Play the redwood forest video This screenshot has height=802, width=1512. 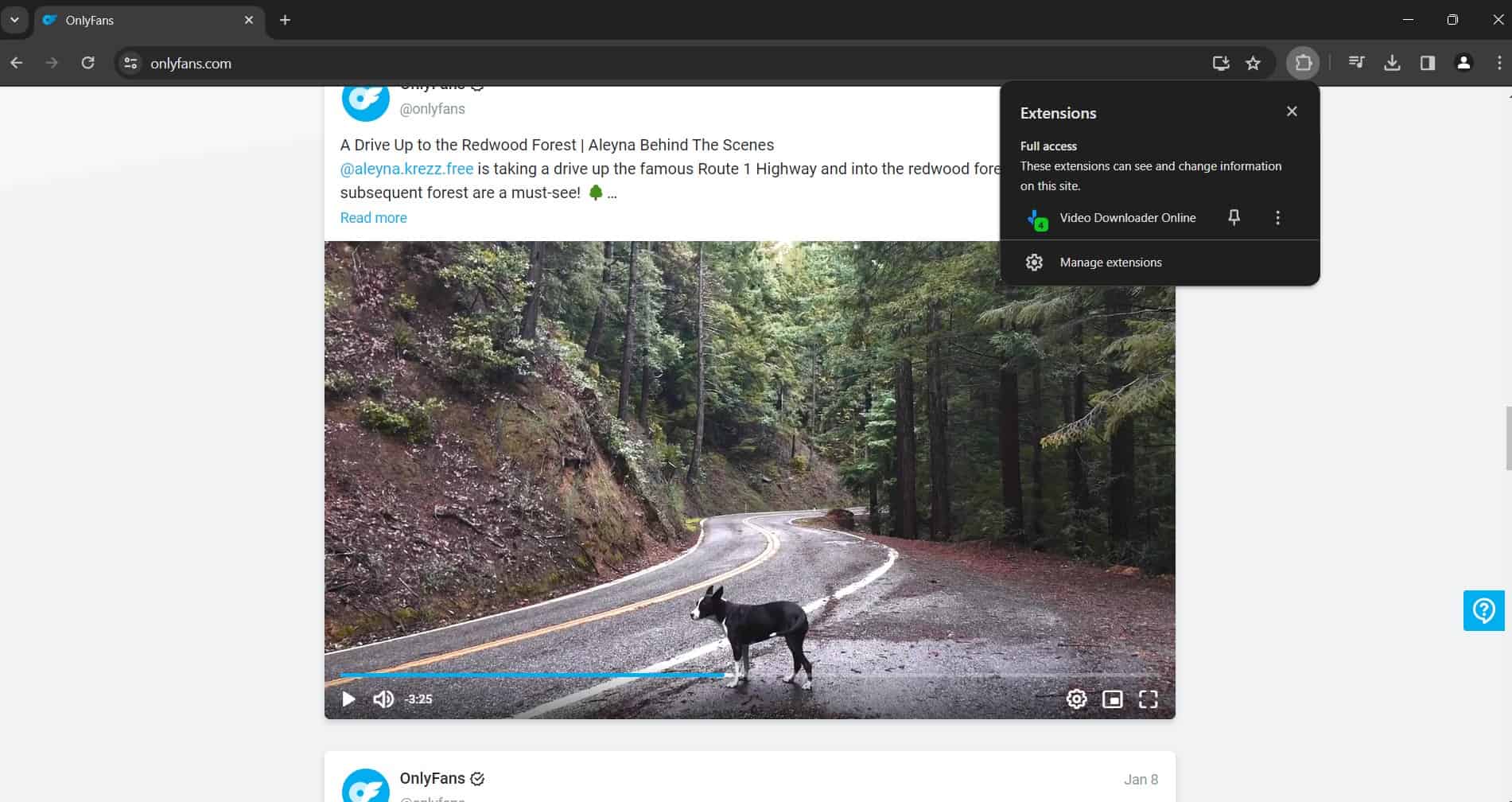348,699
